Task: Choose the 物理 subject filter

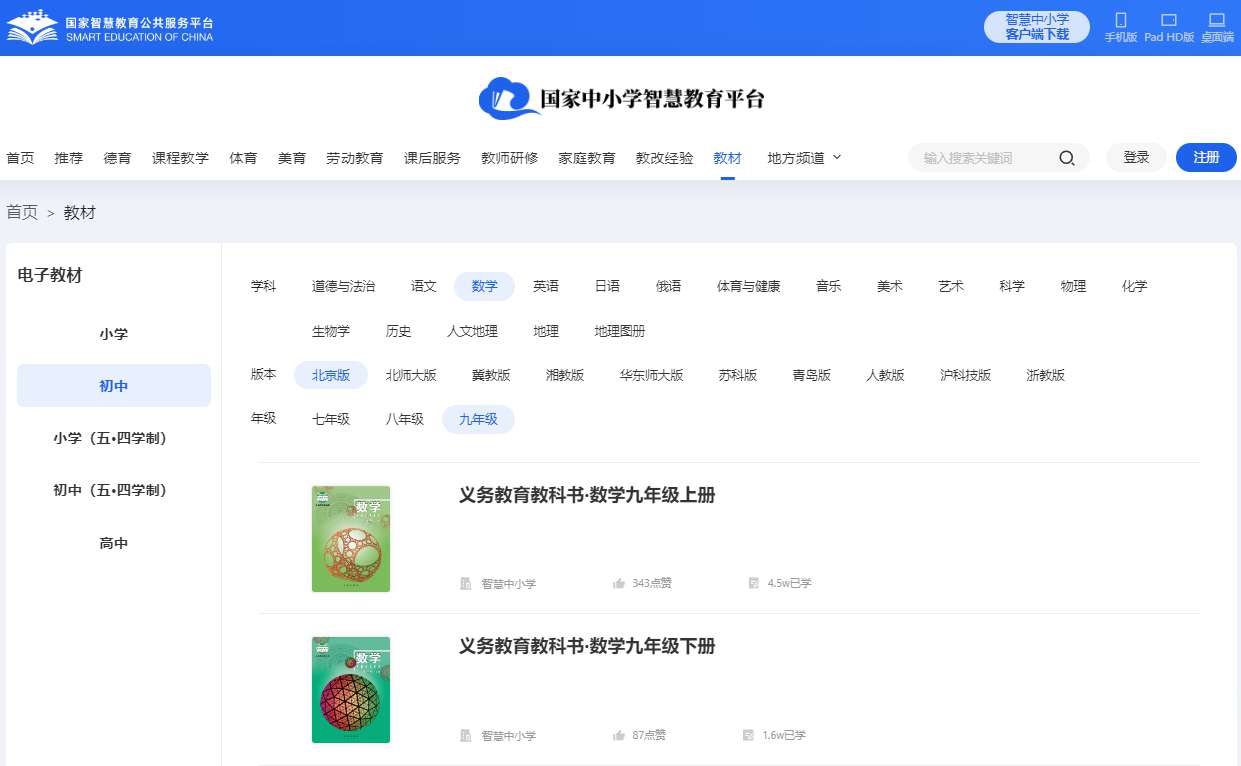Action: pos(1073,286)
